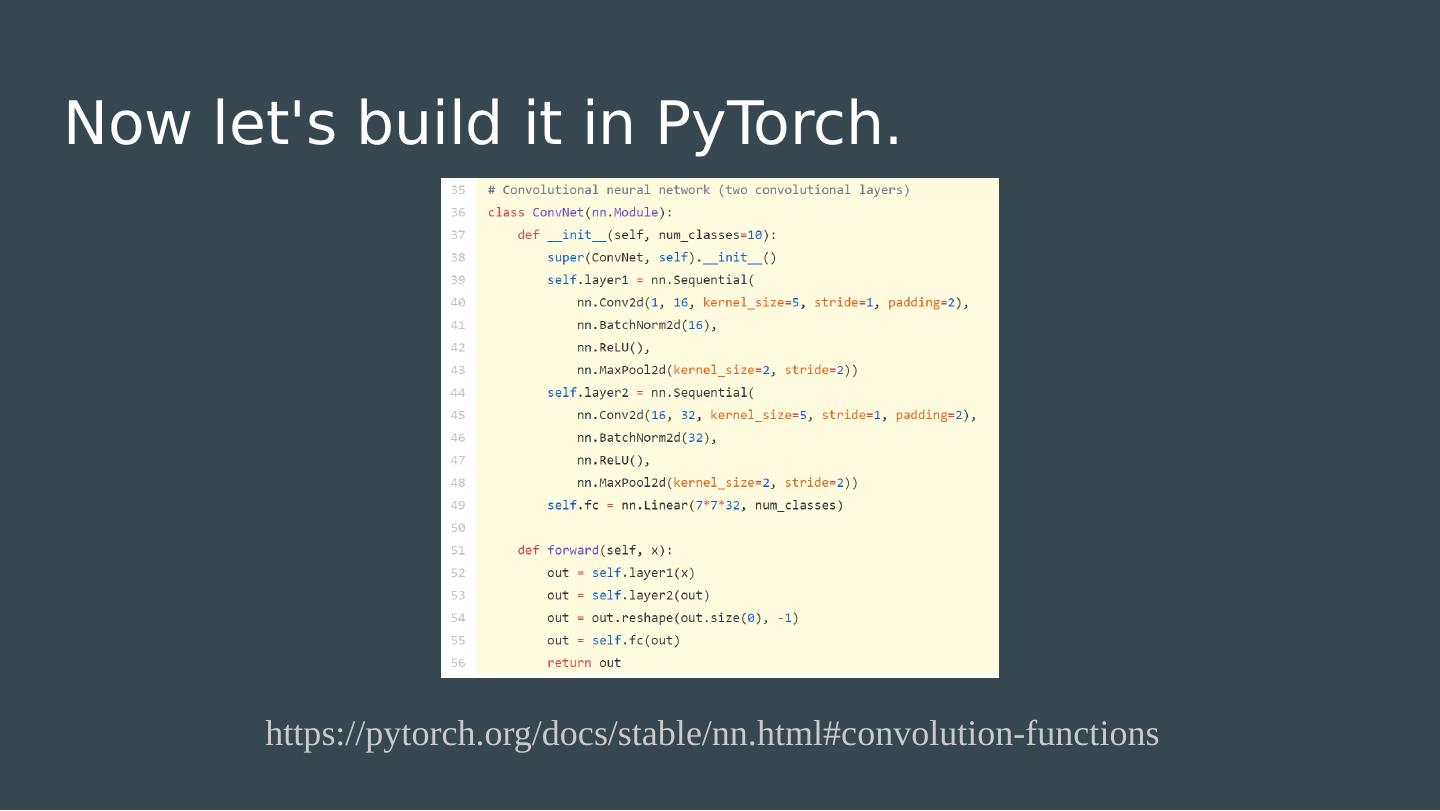Click "self.layer1 = nn.Sequential(" code line
Screen dimensions: 1440x811
pos(651,280)
